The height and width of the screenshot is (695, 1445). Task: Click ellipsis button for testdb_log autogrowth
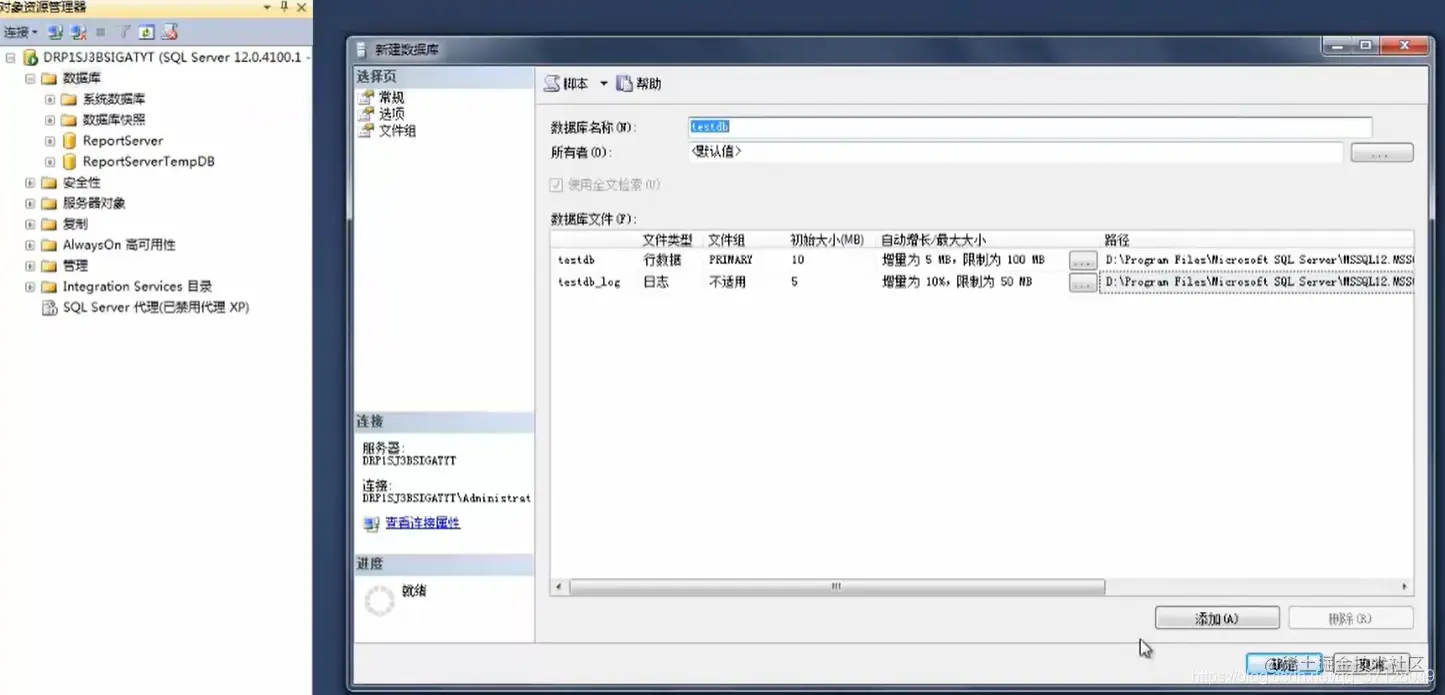click(x=1083, y=283)
